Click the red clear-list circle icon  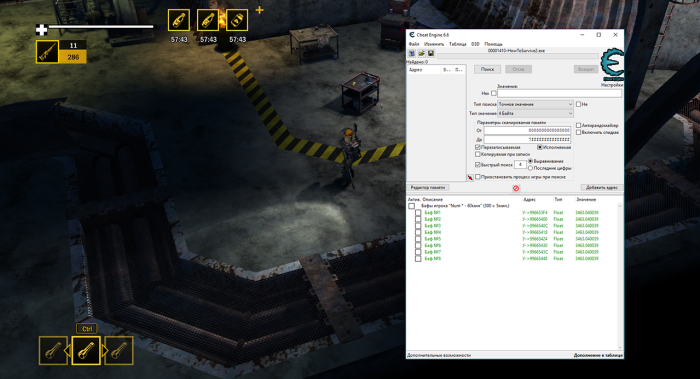(x=516, y=188)
